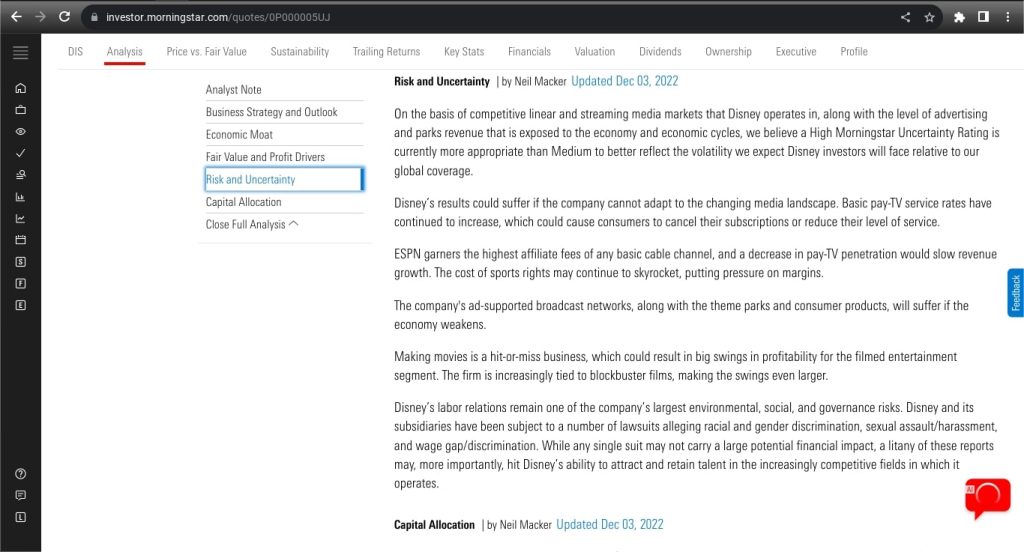Jump to the Capital Allocation section link
1024x552 pixels.
point(243,202)
